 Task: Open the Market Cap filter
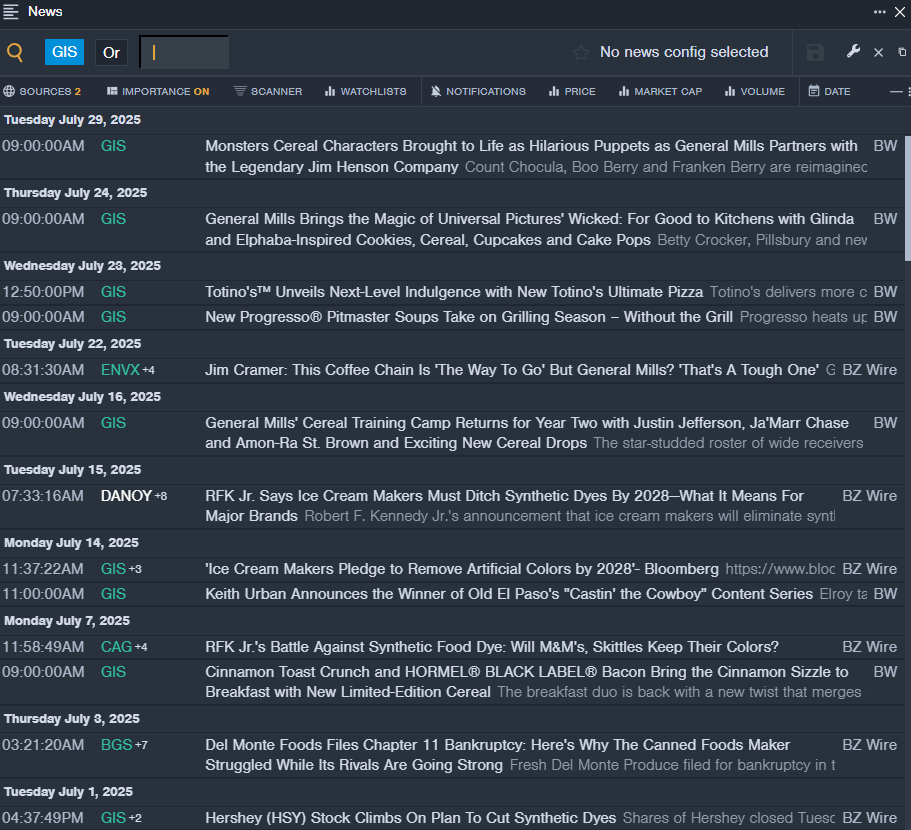click(x=661, y=91)
